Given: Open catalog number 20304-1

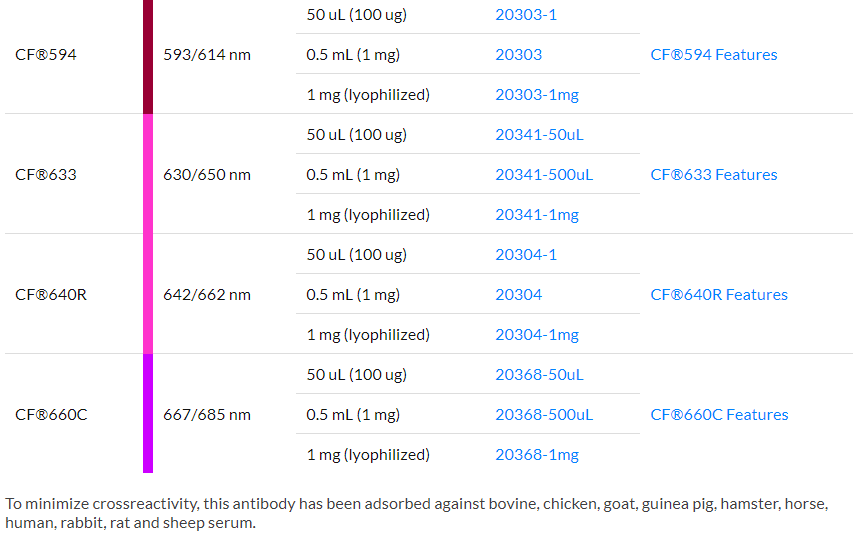Looking at the screenshot, I should (x=526, y=255).
